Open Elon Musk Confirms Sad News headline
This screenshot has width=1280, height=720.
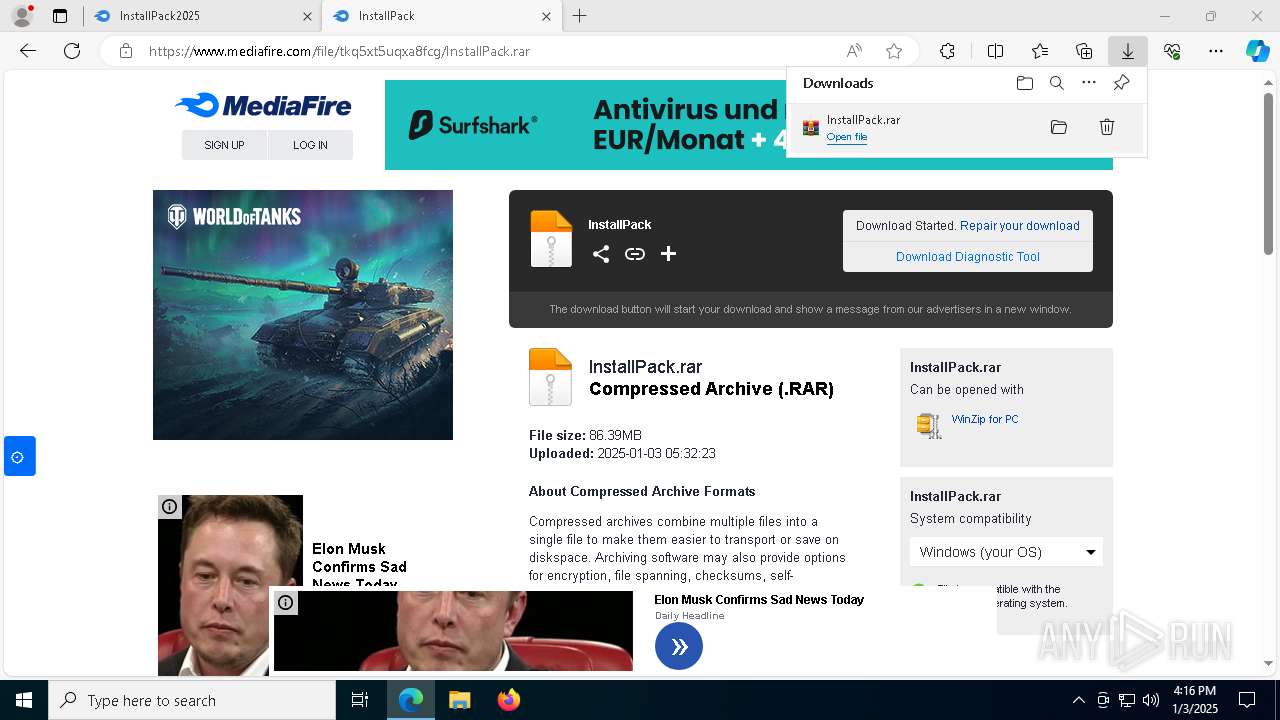point(759,600)
